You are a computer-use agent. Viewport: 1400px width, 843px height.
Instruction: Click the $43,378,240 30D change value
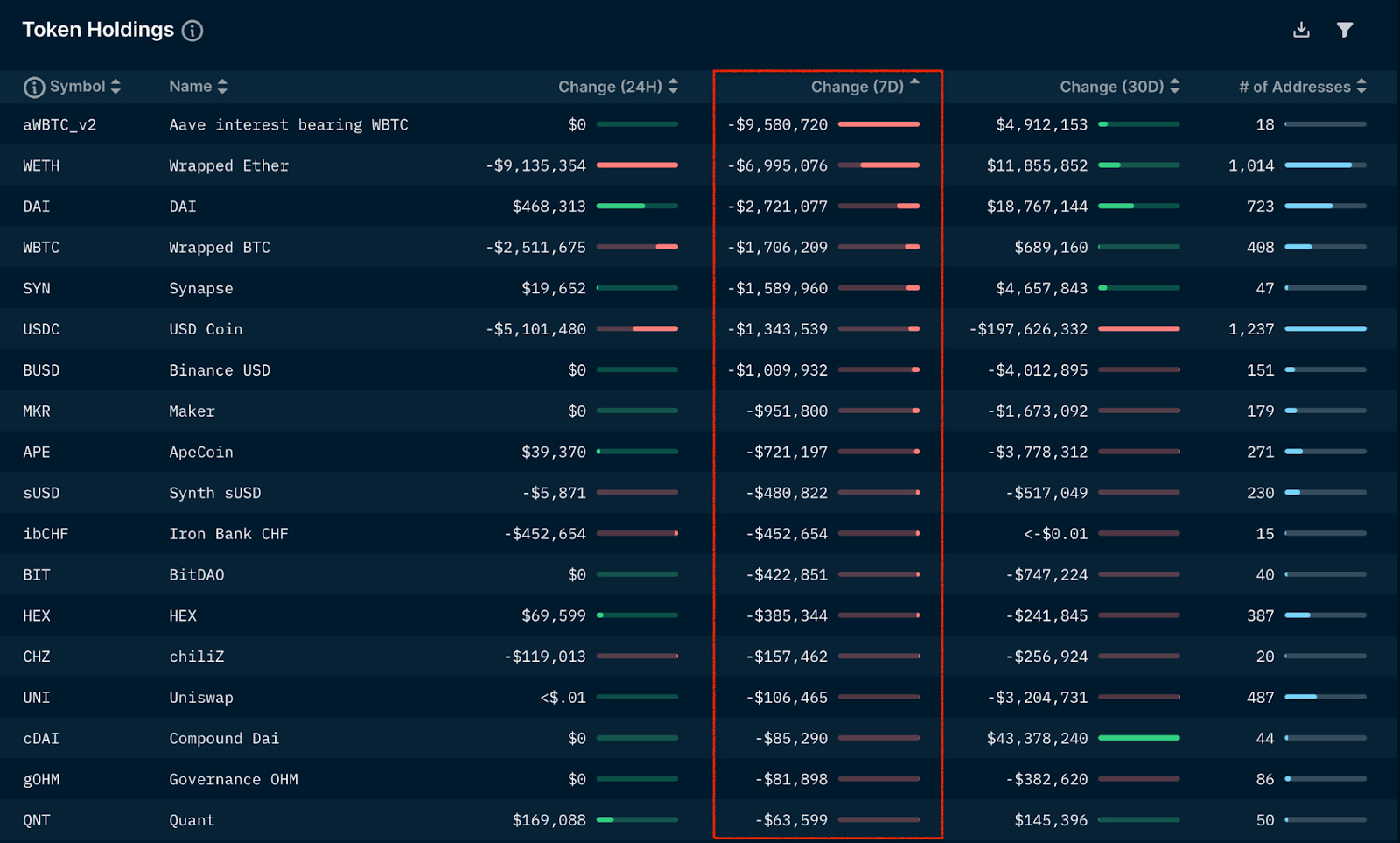tap(1038, 739)
